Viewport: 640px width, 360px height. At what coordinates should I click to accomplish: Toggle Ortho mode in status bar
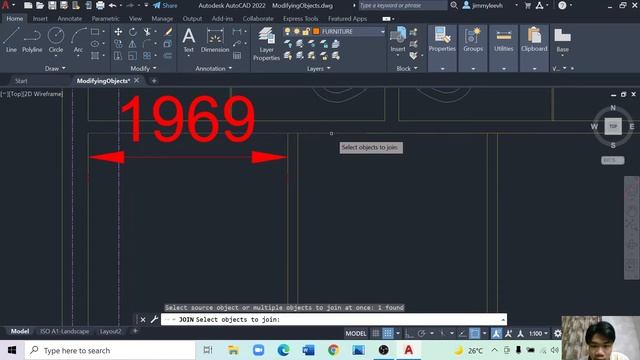[x=409, y=333]
